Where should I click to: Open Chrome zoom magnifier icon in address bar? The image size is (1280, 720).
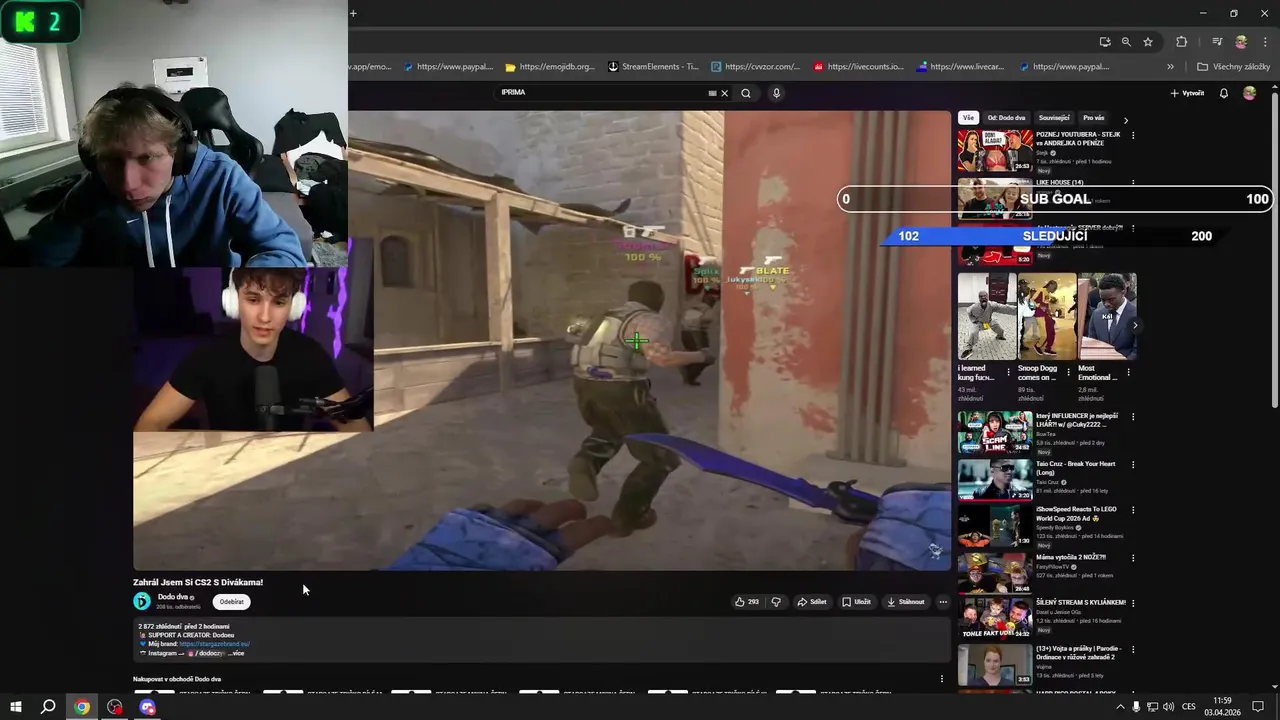coord(1126,42)
